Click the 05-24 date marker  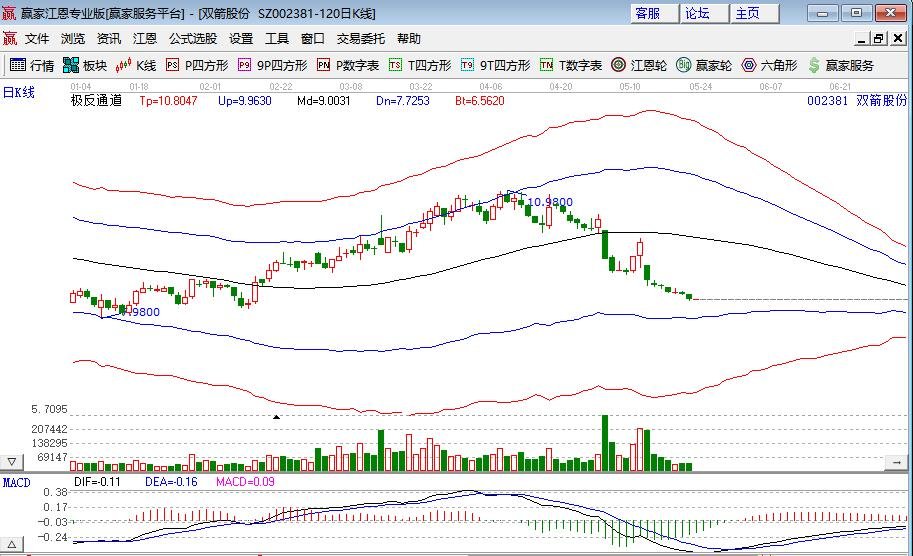point(700,87)
